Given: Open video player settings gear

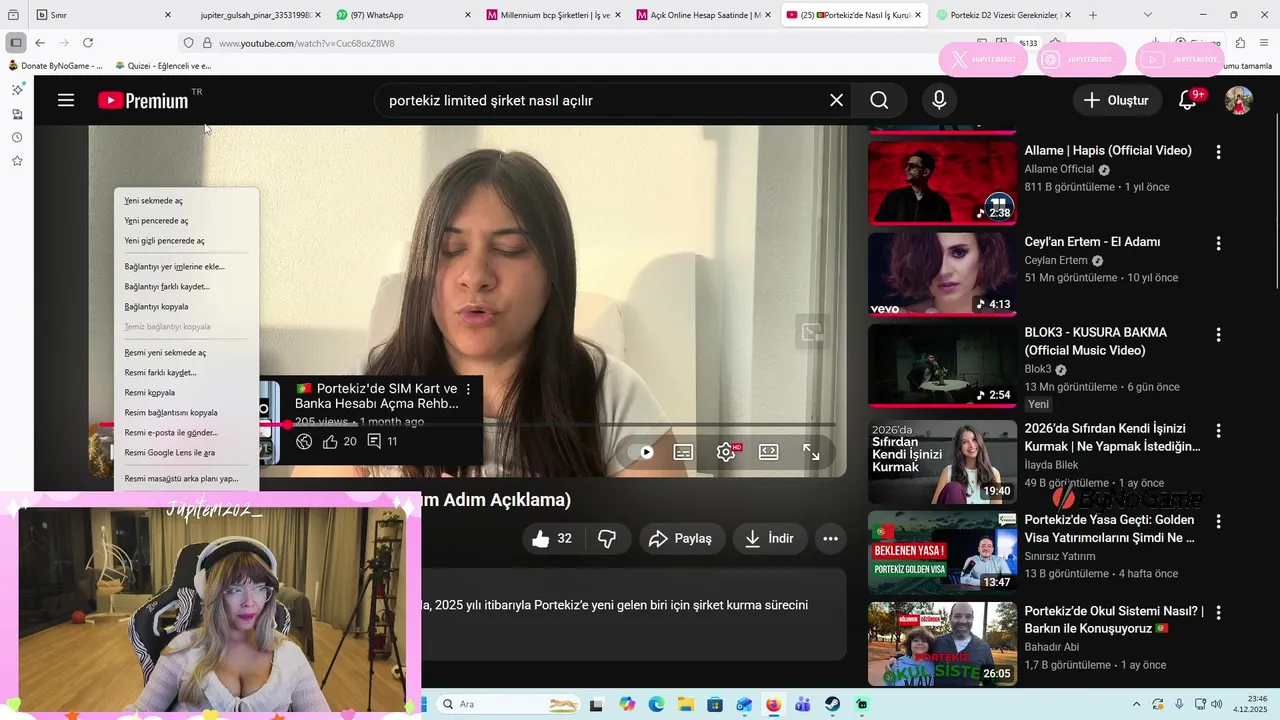Looking at the screenshot, I should click(x=726, y=452).
